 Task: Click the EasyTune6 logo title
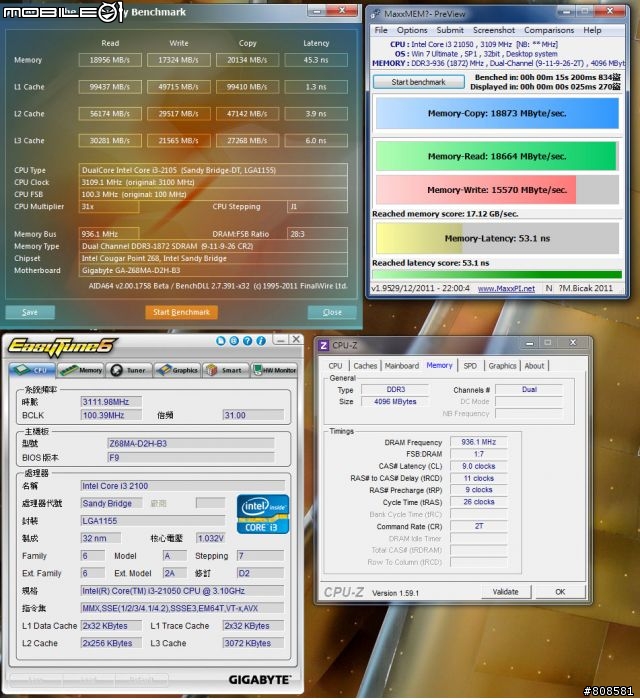tap(62, 346)
